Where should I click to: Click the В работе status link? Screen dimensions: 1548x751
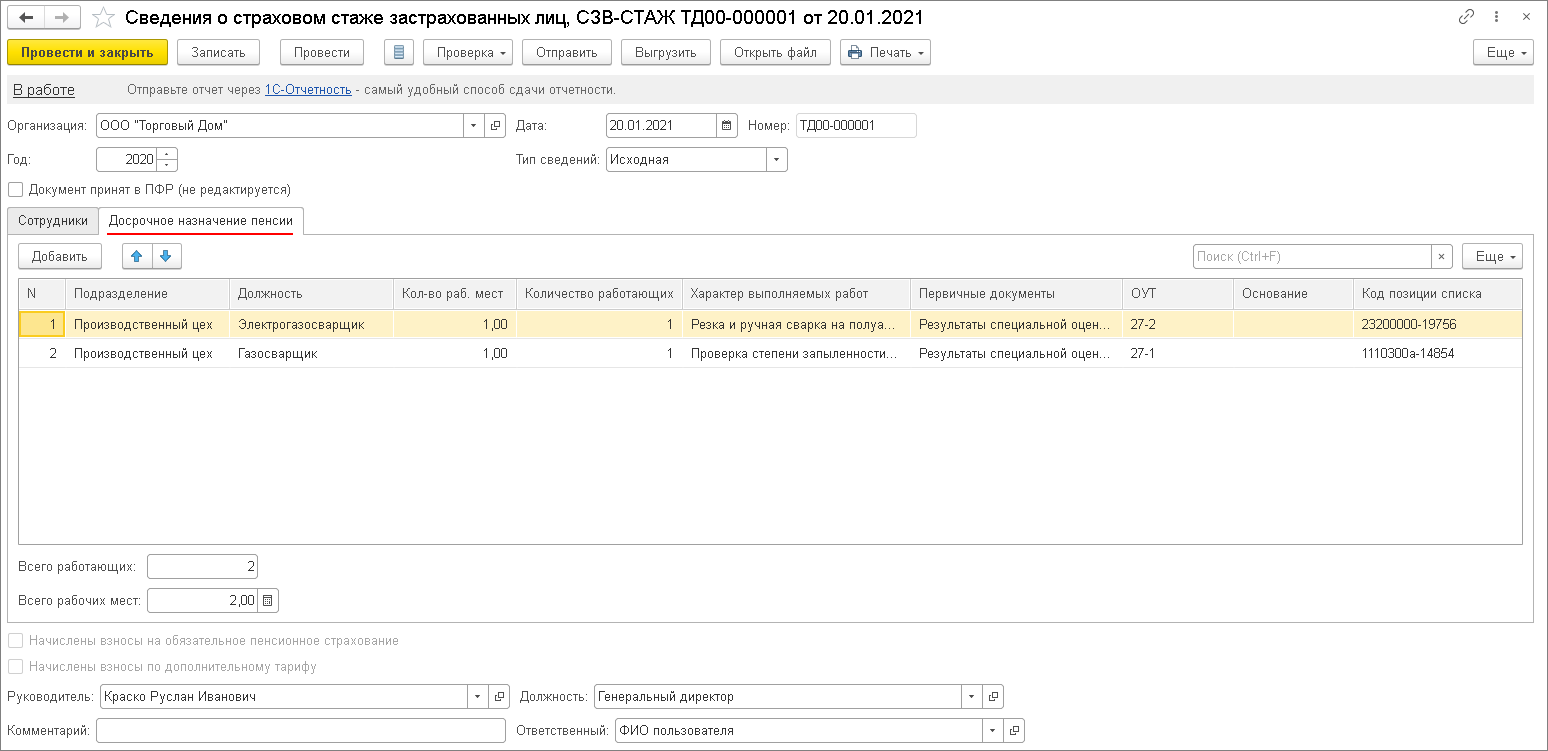click(44, 90)
